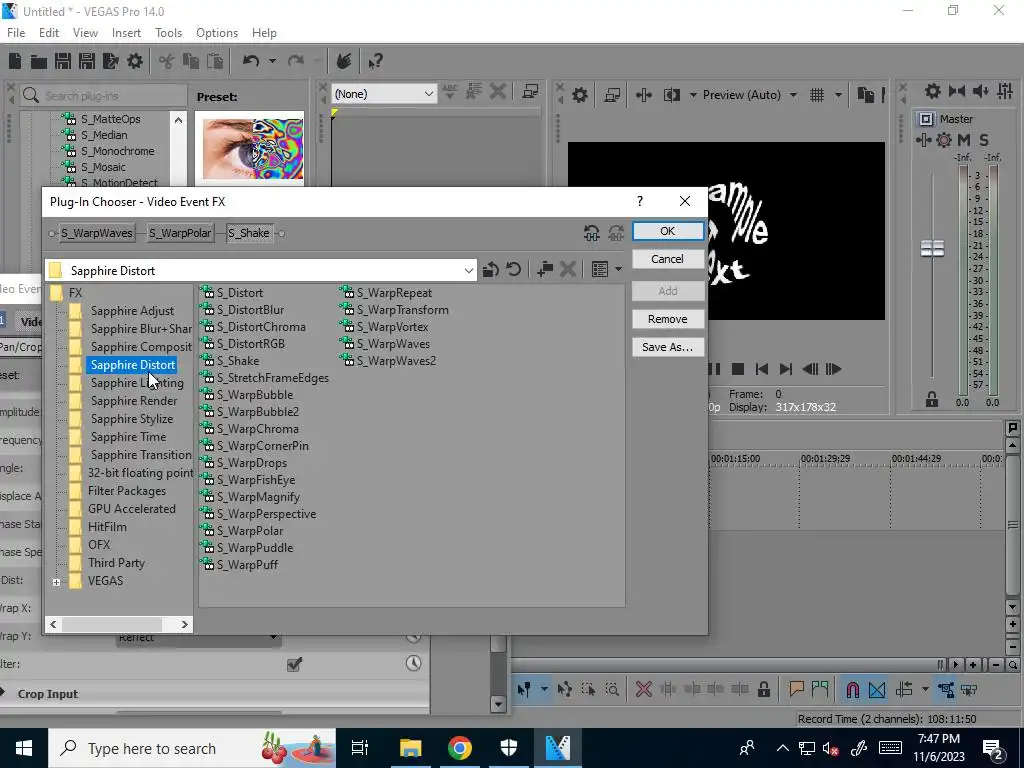Click new folder icon in Plug-In Chooser
Viewport: 1024px width, 768px height.
(x=545, y=269)
